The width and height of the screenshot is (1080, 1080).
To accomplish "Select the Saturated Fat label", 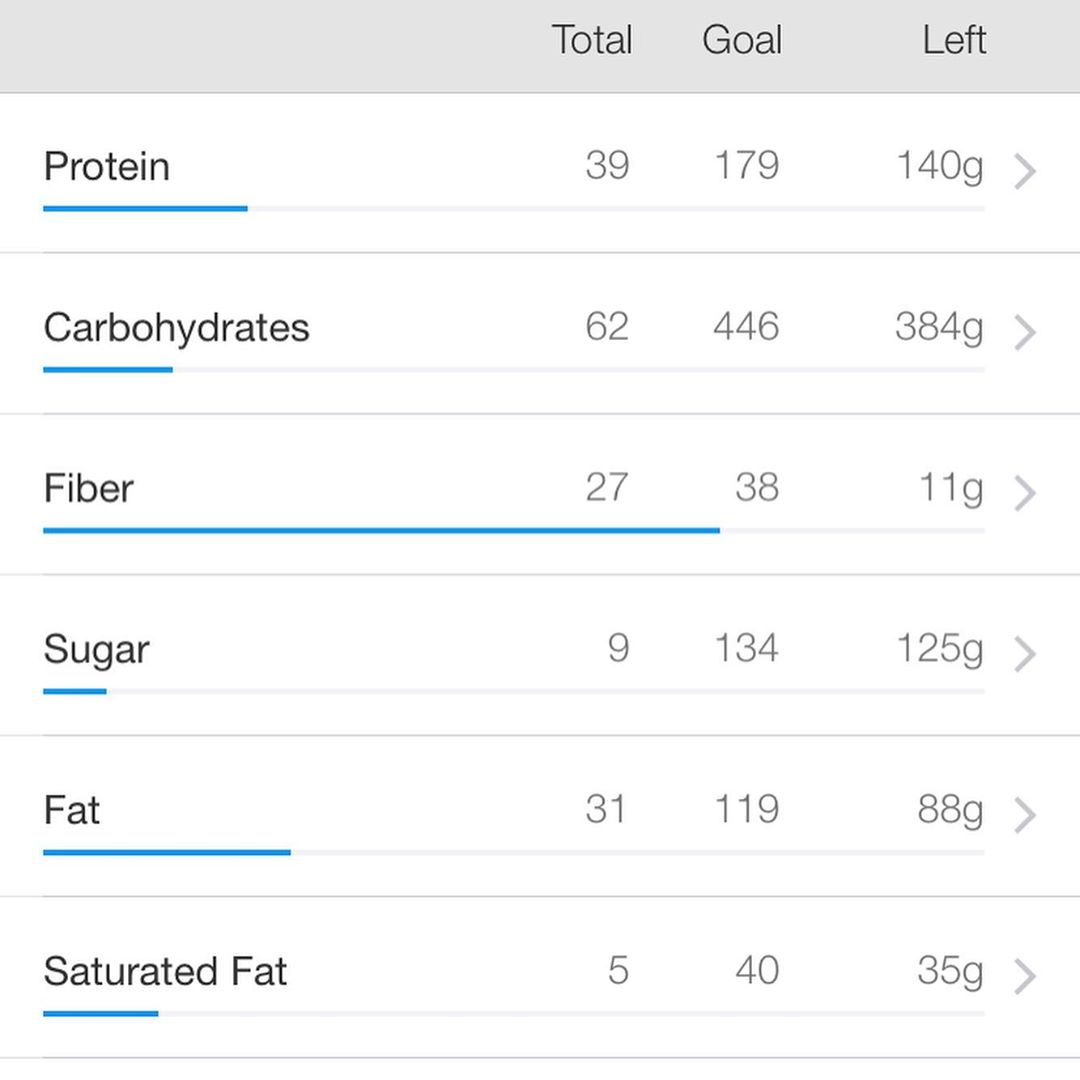I will [x=165, y=971].
